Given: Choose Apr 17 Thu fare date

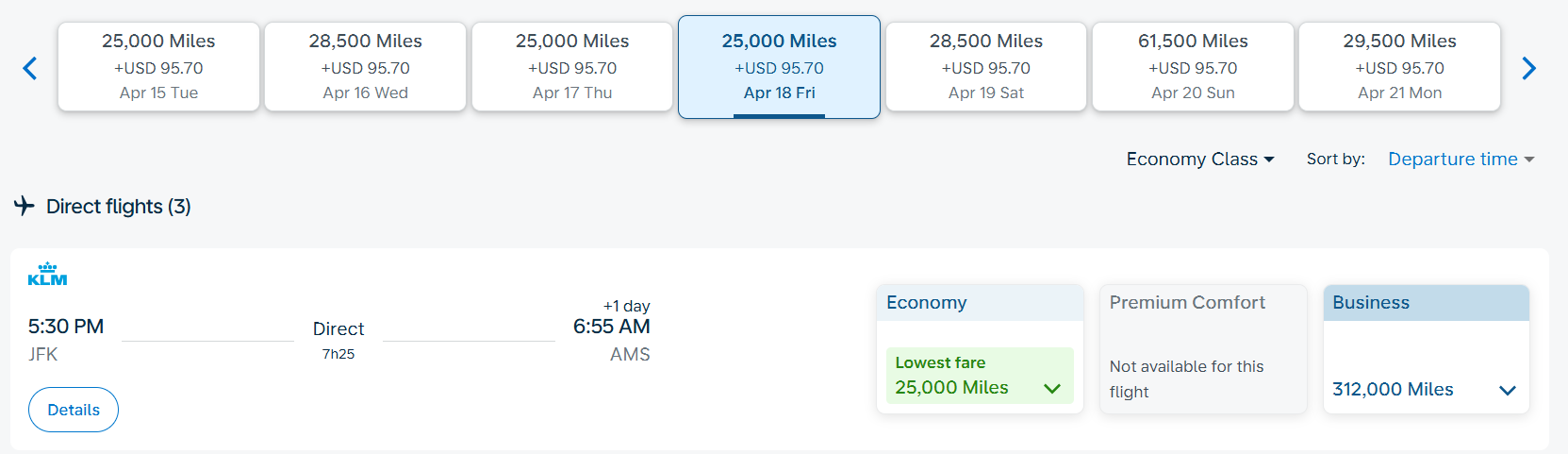Looking at the screenshot, I should tap(572, 67).
